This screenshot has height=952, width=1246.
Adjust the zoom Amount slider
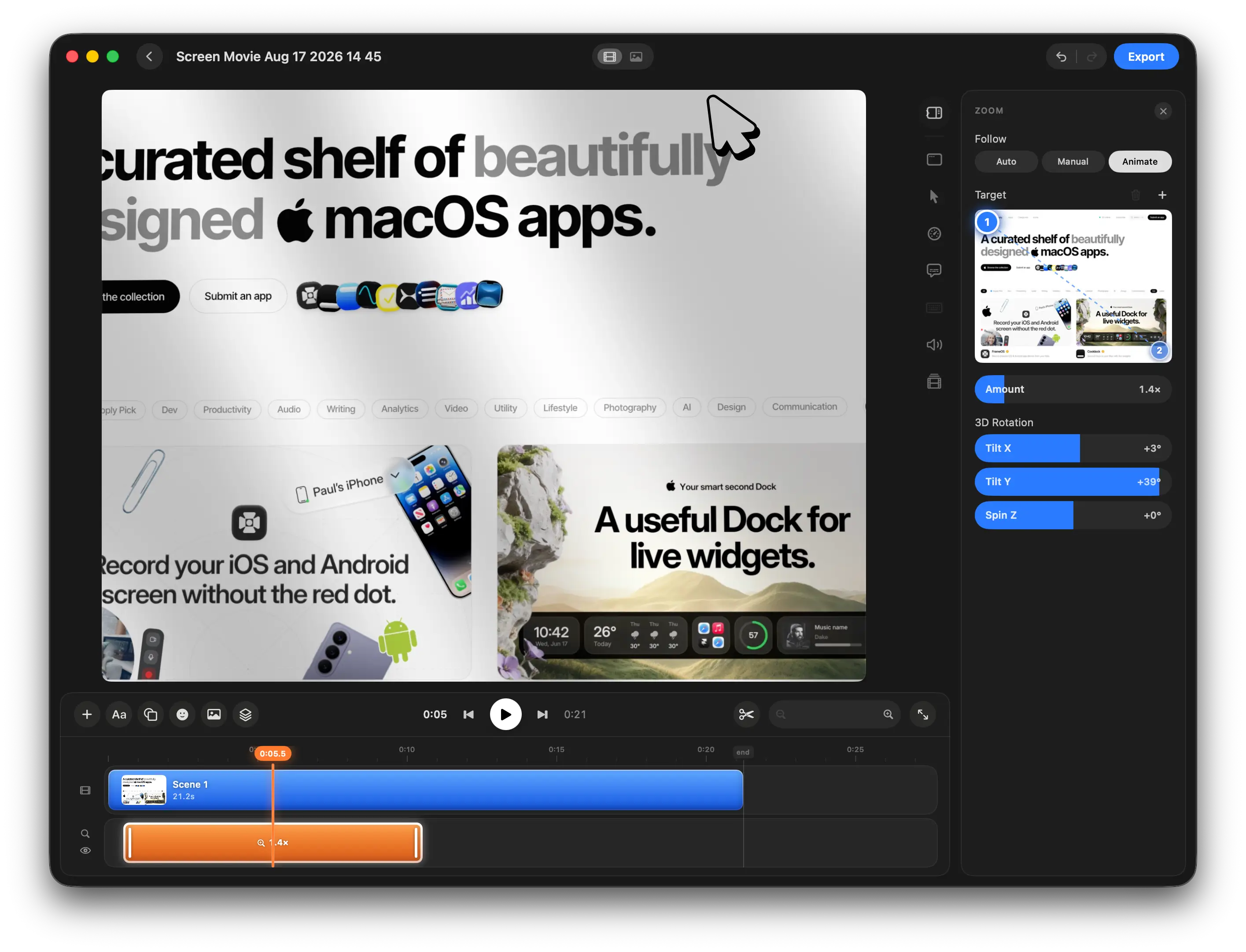tap(1073, 389)
